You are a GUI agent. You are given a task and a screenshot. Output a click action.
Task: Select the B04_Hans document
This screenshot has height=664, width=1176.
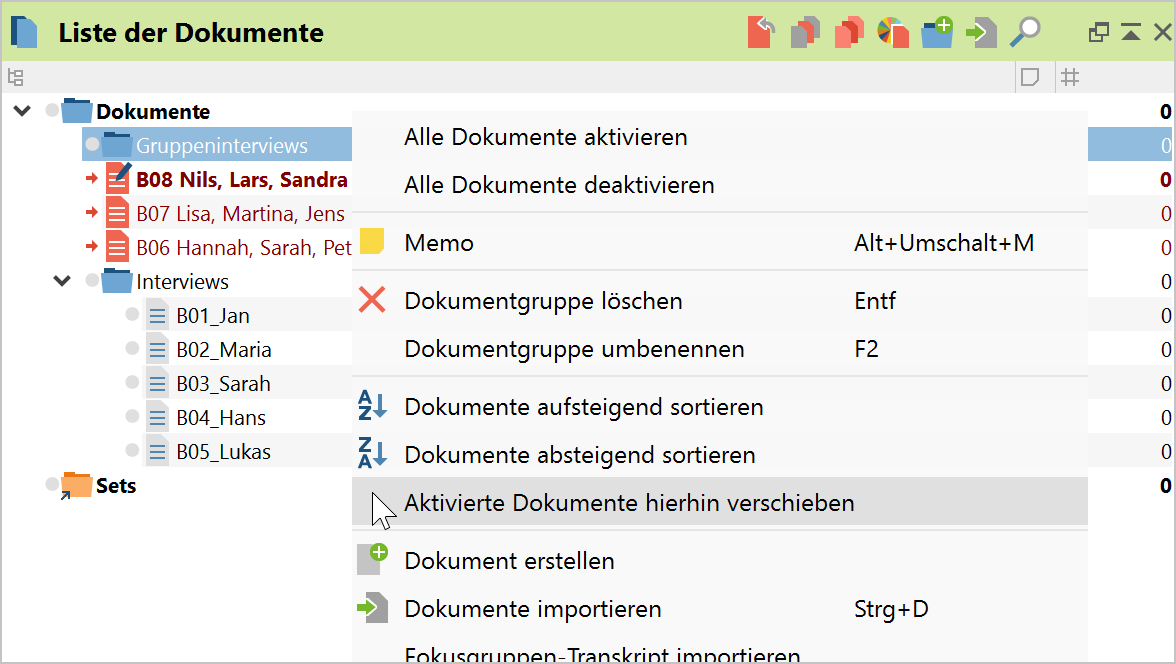click(221, 418)
